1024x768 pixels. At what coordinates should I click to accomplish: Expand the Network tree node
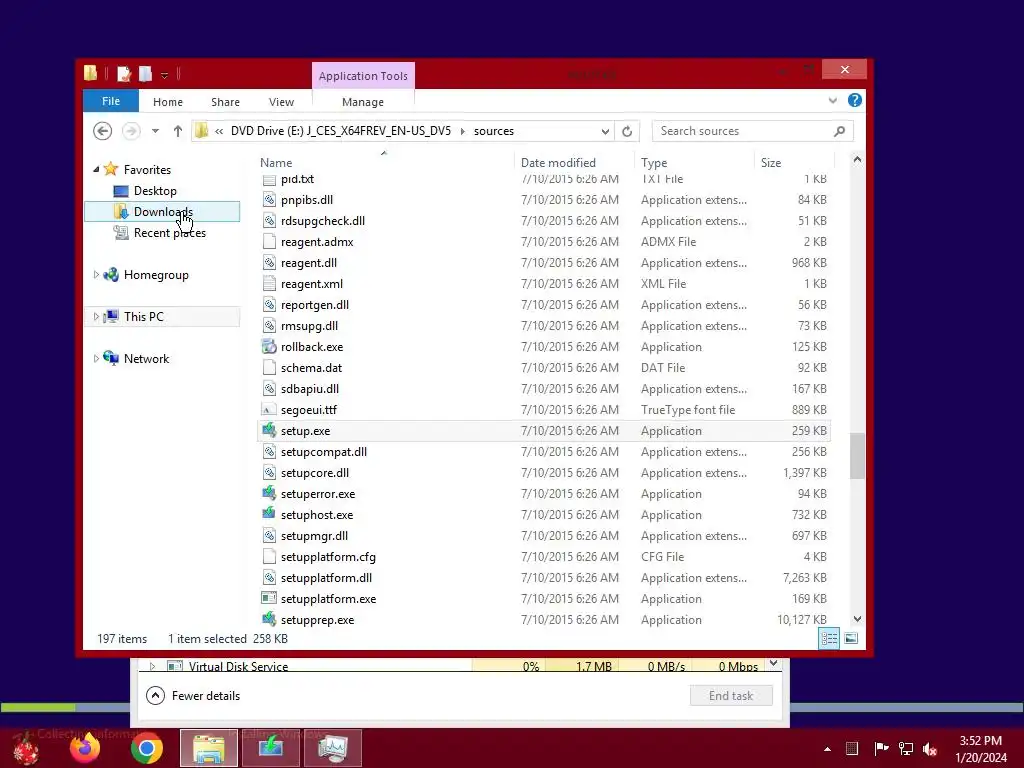(96, 358)
